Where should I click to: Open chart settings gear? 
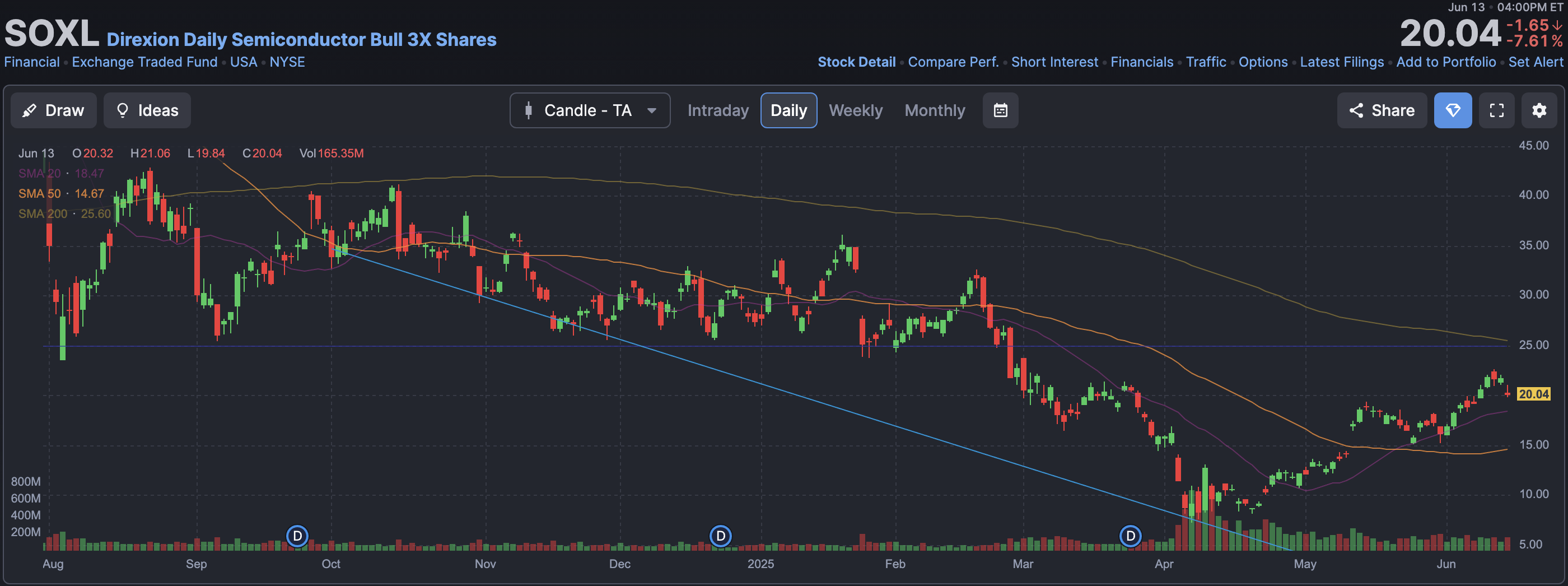click(x=1539, y=110)
